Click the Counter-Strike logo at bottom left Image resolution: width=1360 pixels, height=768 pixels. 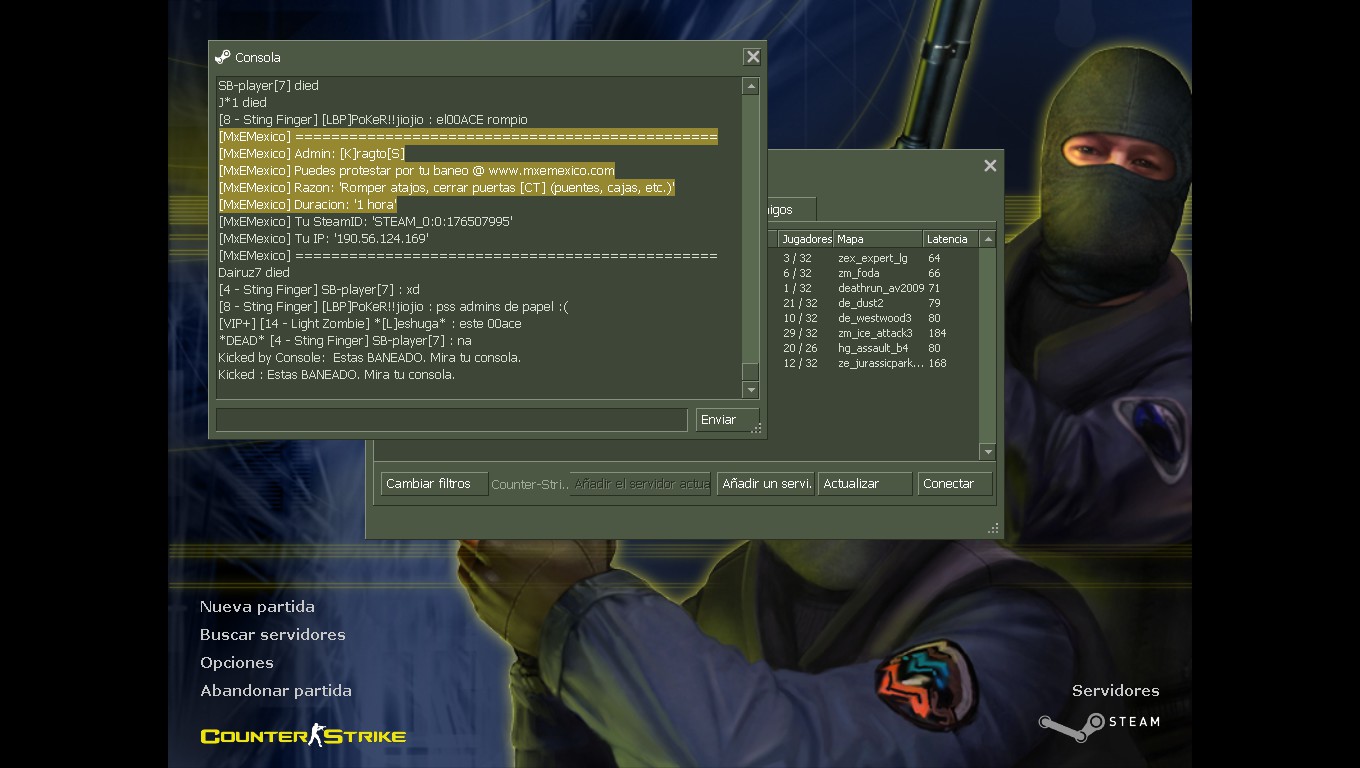click(x=303, y=736)
